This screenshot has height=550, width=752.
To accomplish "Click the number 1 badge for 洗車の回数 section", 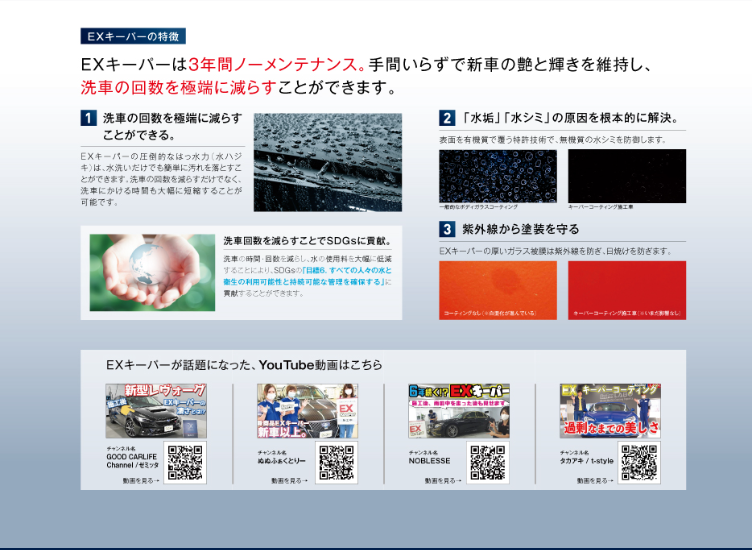I will coord(89,118).
